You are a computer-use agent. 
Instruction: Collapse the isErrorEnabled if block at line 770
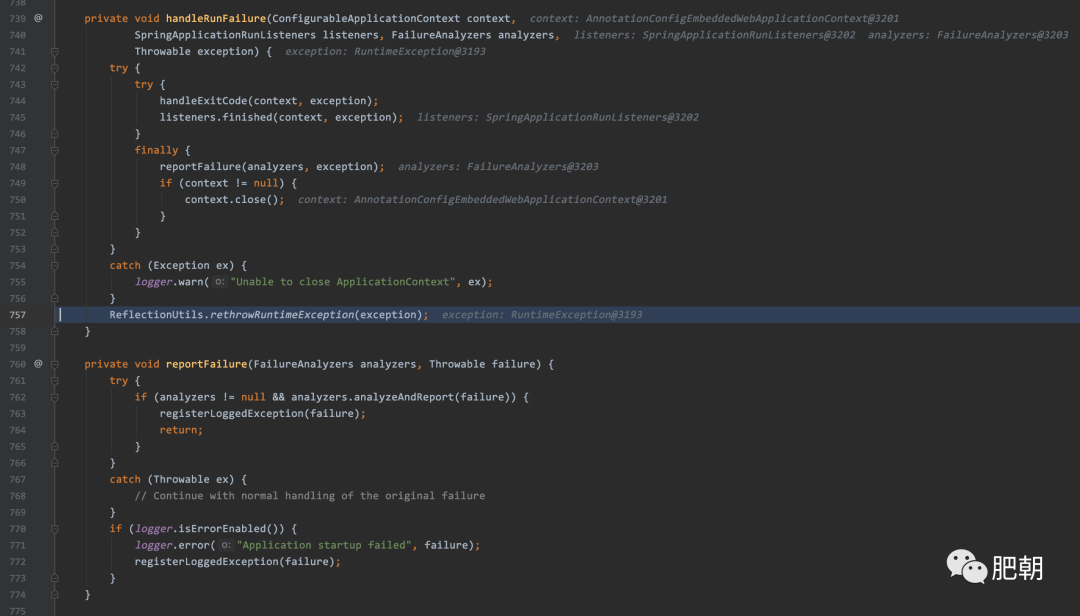coord(54,528)
